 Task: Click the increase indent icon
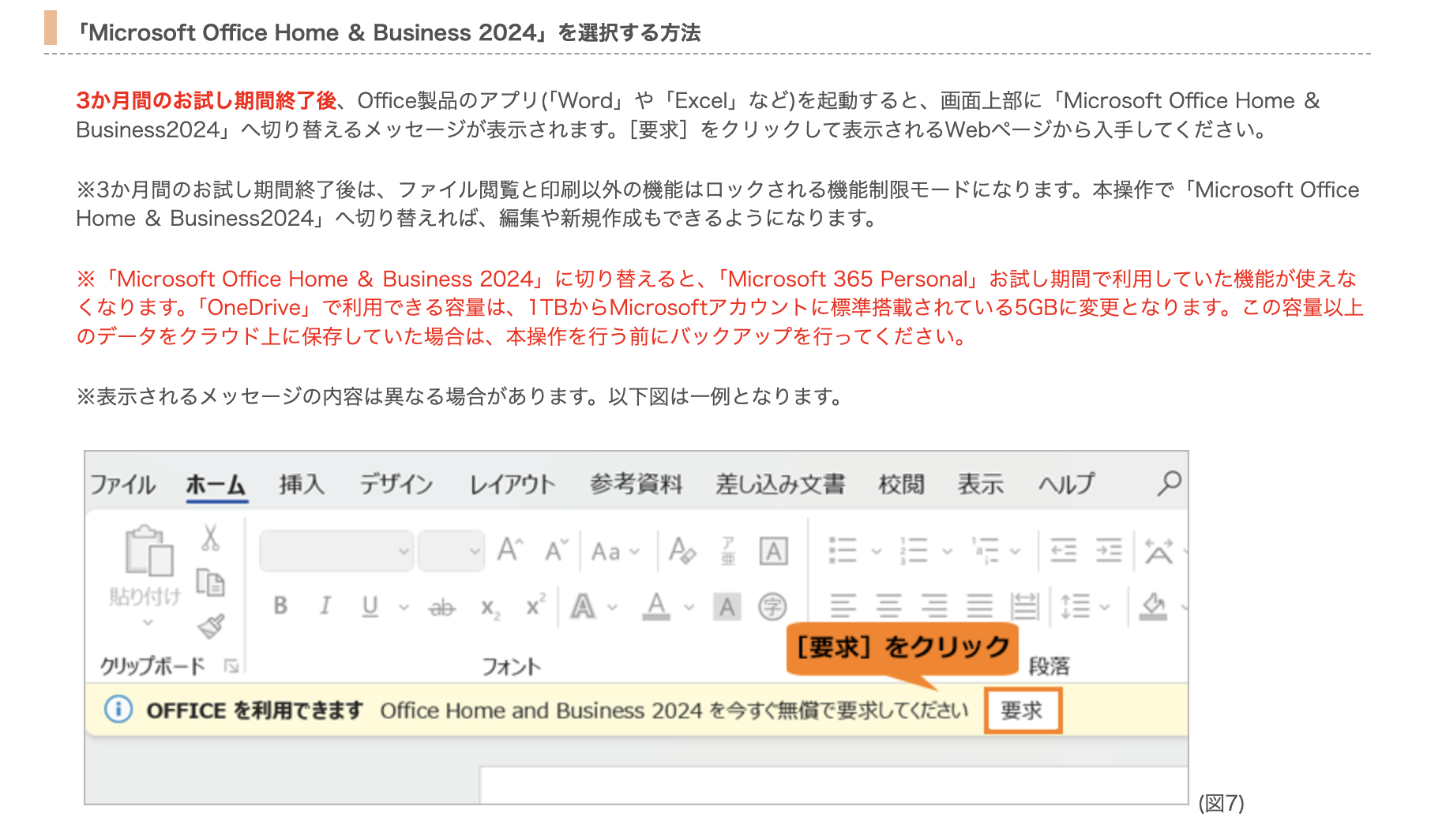[x=1109, y=550]
